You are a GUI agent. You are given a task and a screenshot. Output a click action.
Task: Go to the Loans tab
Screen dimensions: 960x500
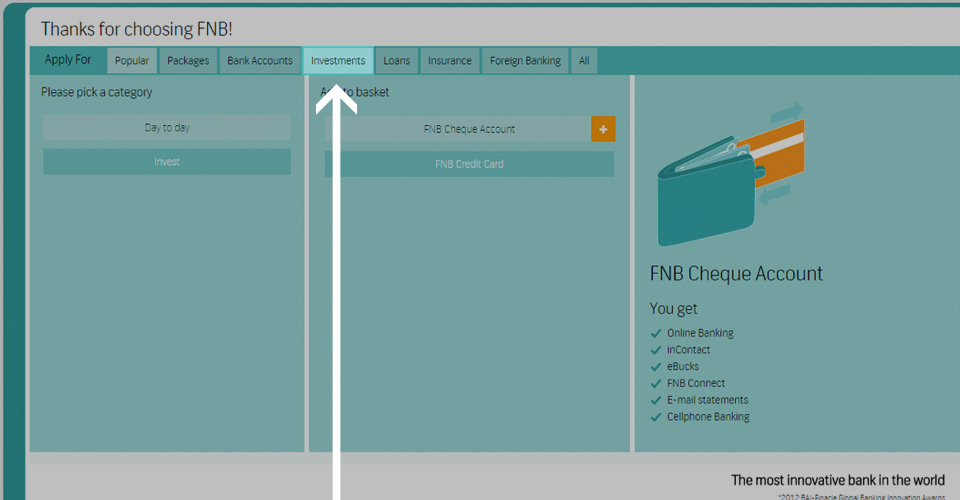[x=397, y=61]
